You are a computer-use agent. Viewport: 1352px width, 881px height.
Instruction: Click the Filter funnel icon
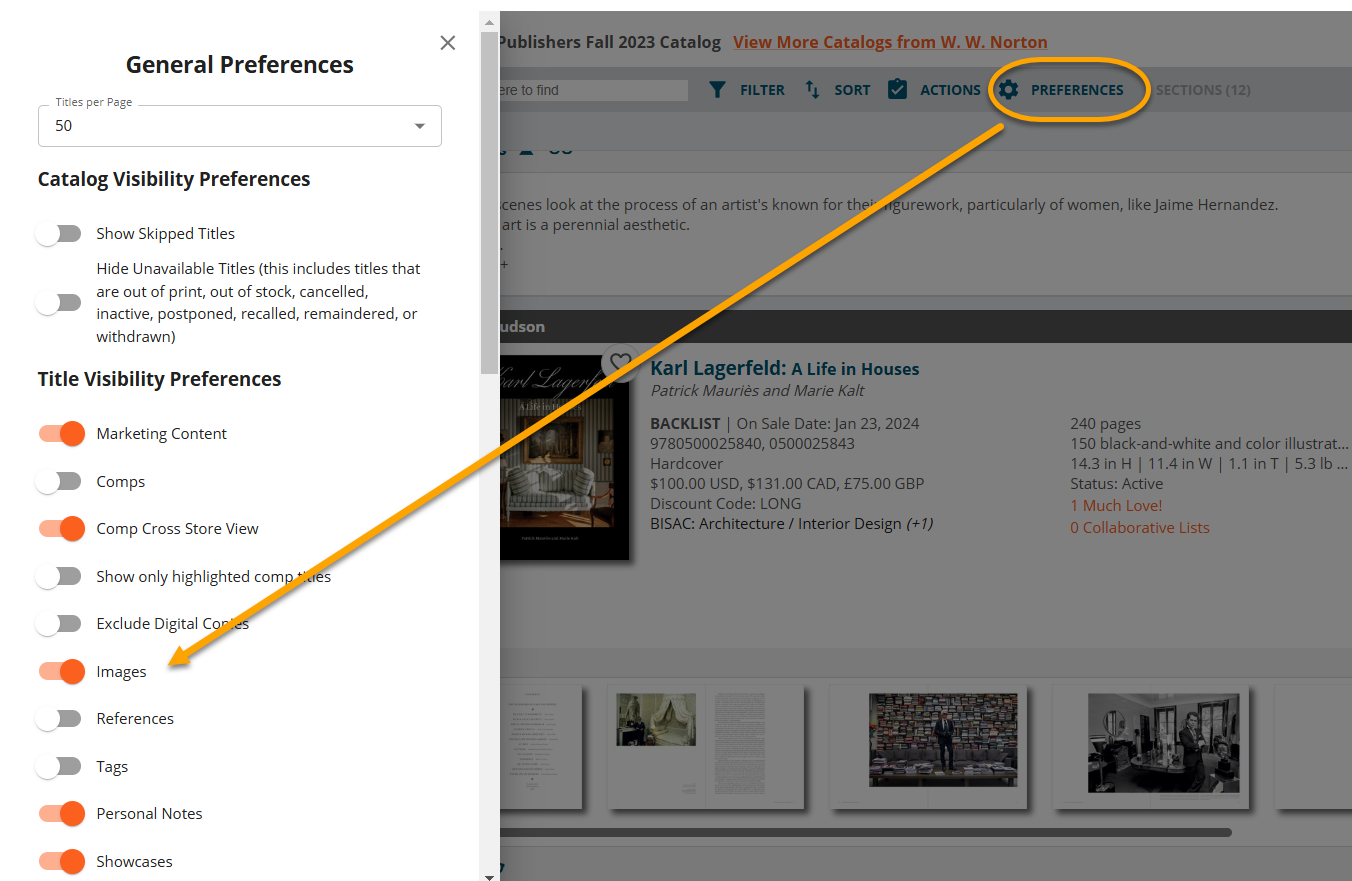(717, 90)
